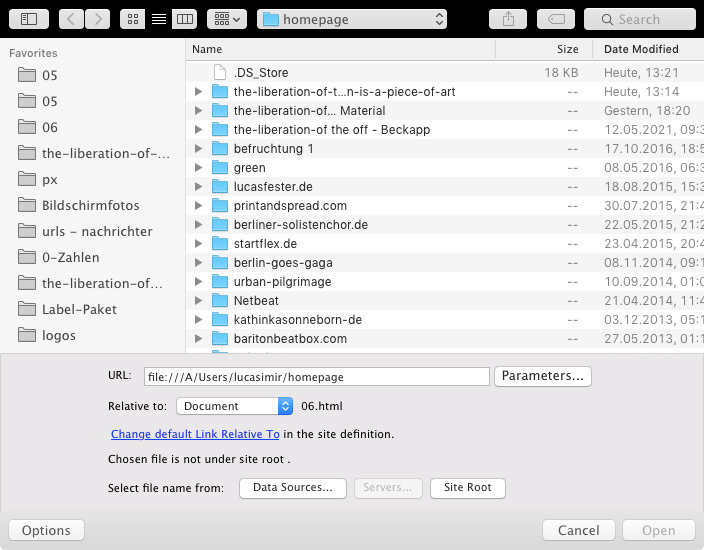The height and width of the screenshot is (550, 704).
Task: Sort by the Date Modified column header
Action: point(648,49)
